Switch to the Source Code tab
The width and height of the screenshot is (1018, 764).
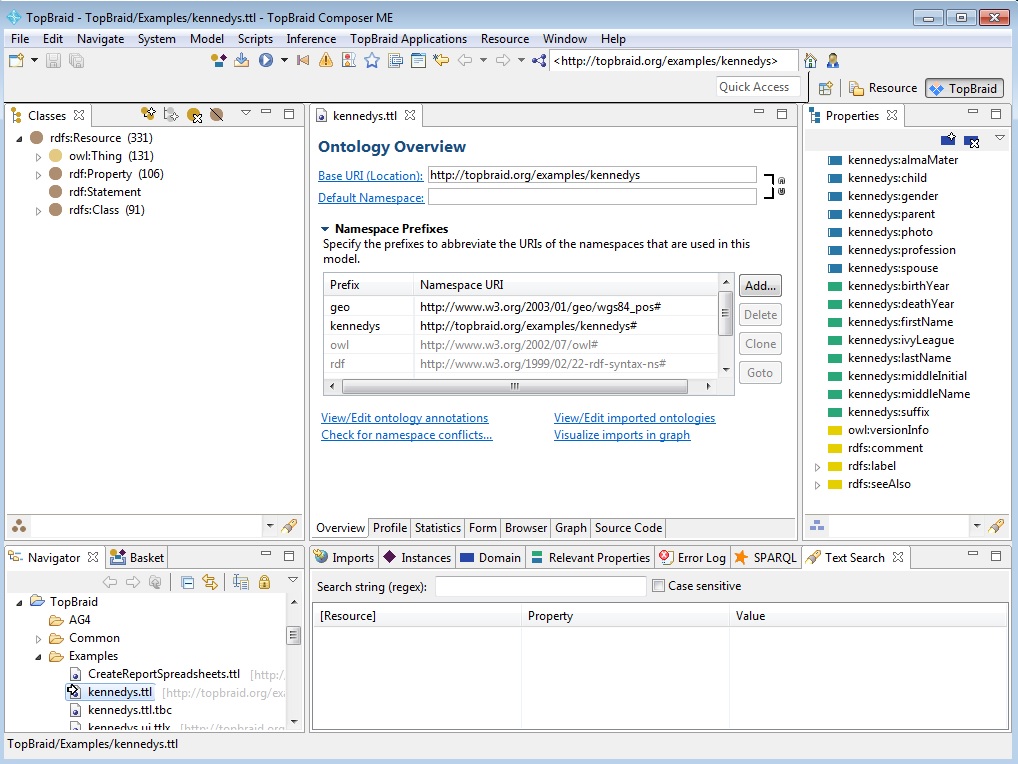click(x=628, y=528)
